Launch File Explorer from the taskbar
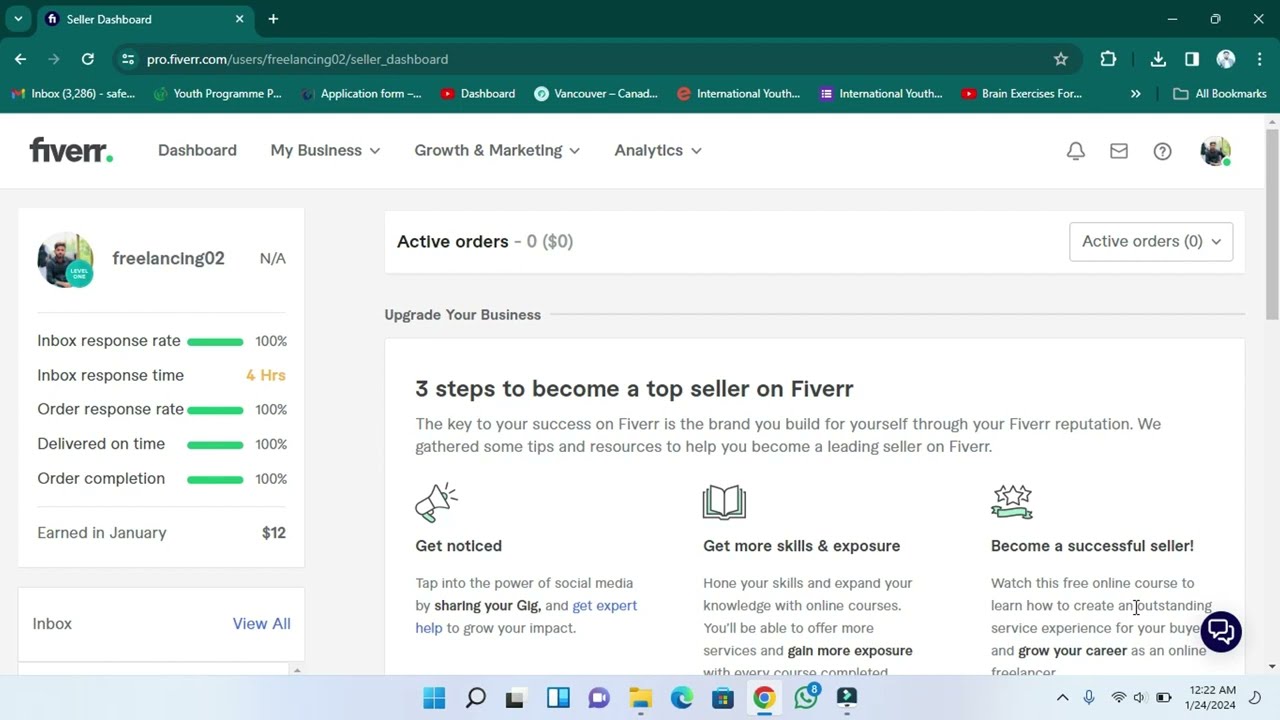 pos(640,698)
